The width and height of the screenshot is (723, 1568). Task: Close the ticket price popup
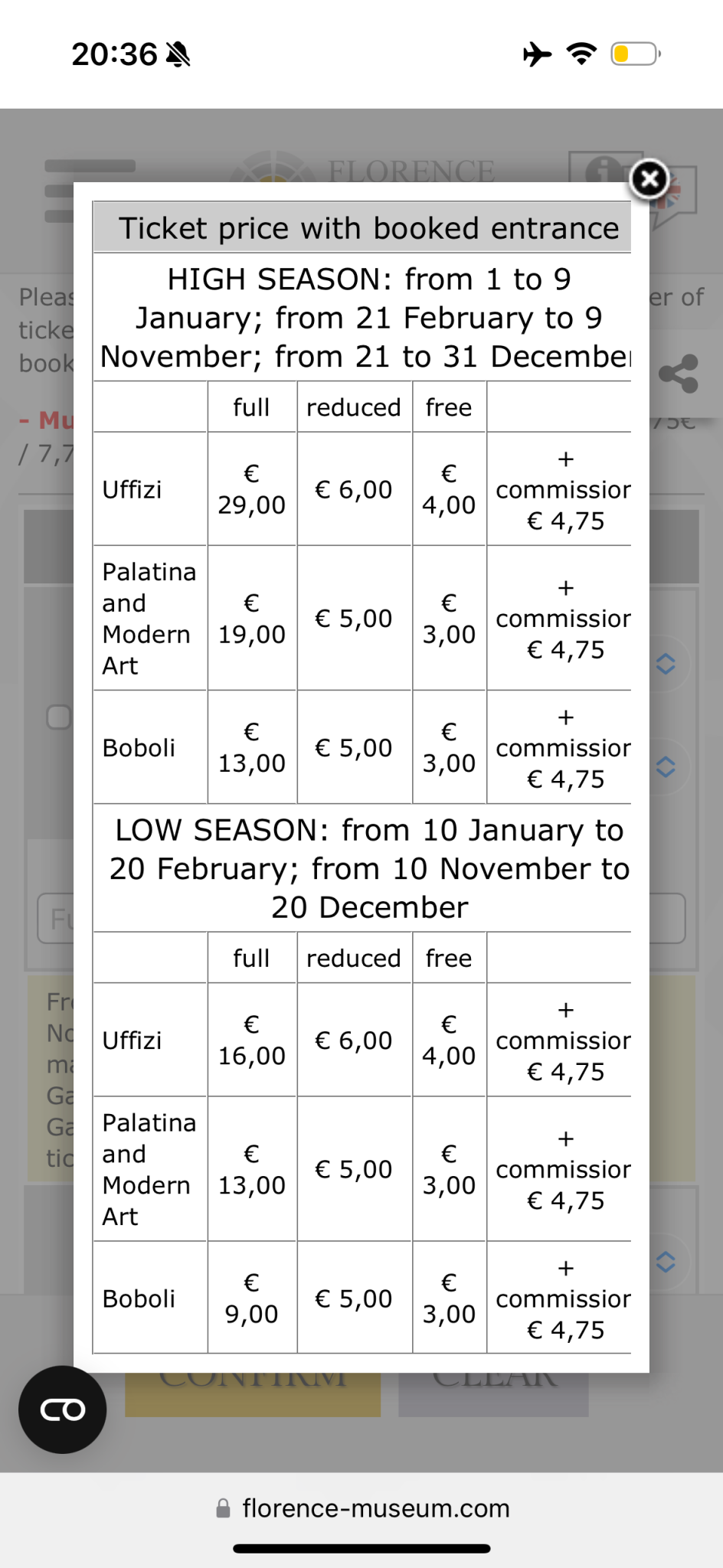[649, 179]
